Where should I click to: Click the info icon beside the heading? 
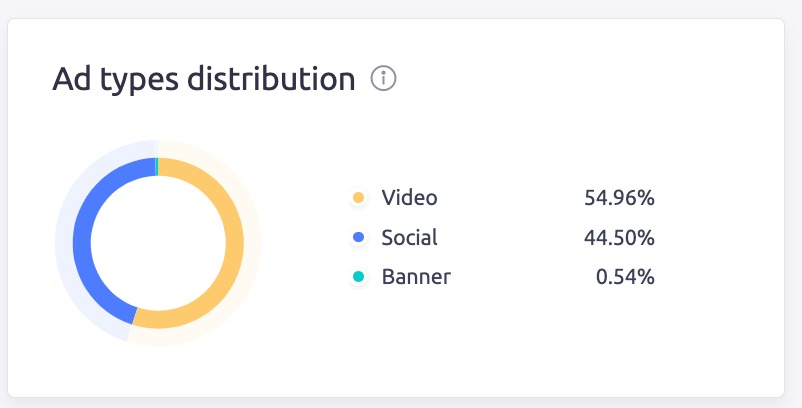click(x=384, y=79)
